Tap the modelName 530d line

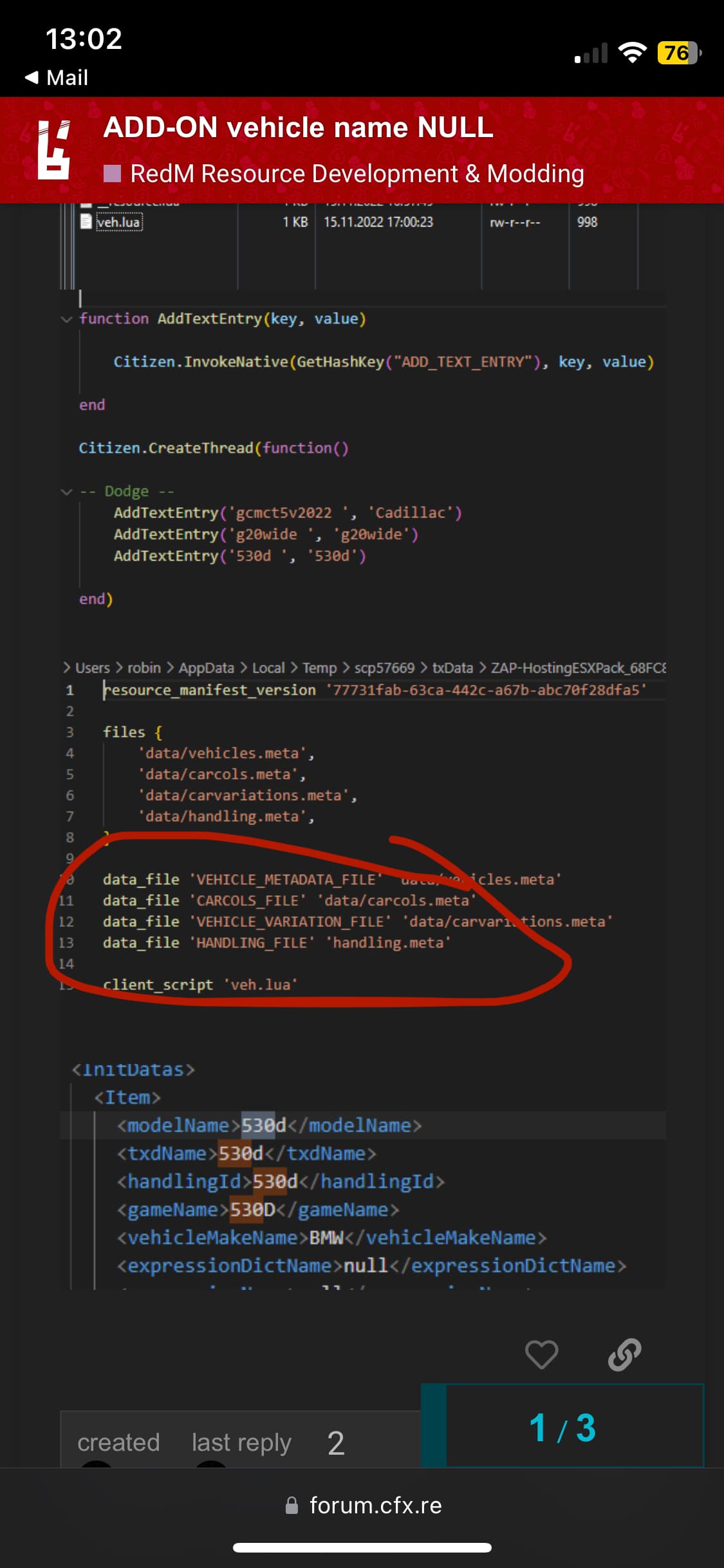click(269, 1125)
